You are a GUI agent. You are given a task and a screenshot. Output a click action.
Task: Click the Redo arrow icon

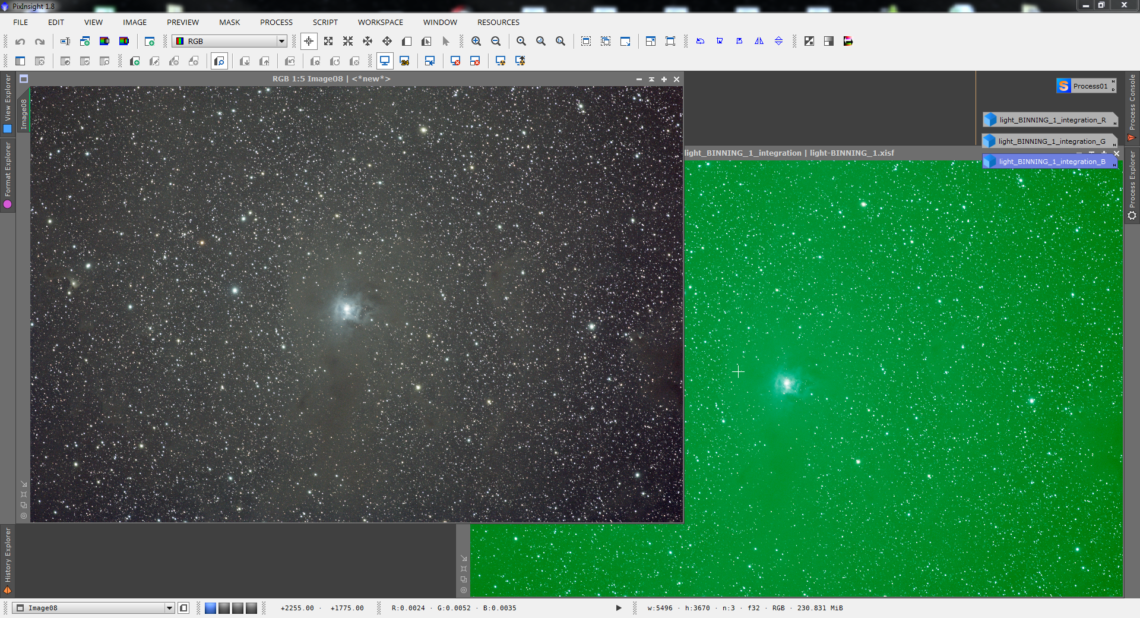[x=40, y=41]
